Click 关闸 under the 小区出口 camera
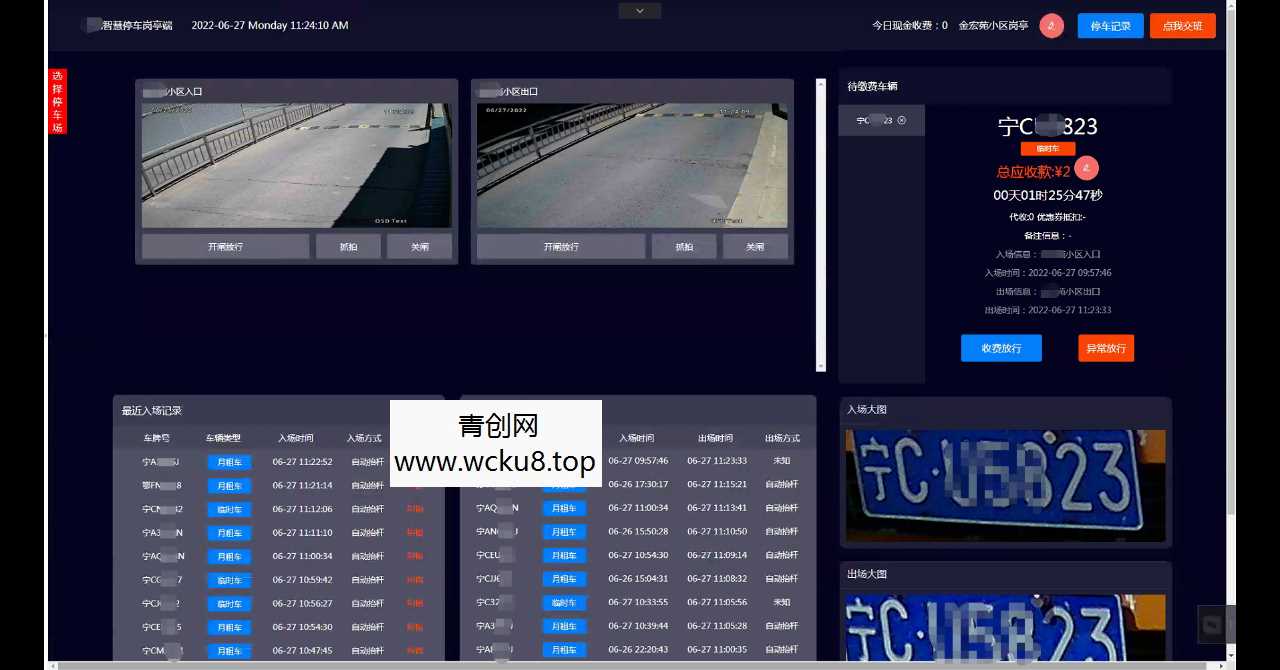Screen dimensions: 1280x670 [x=755, y=246]
